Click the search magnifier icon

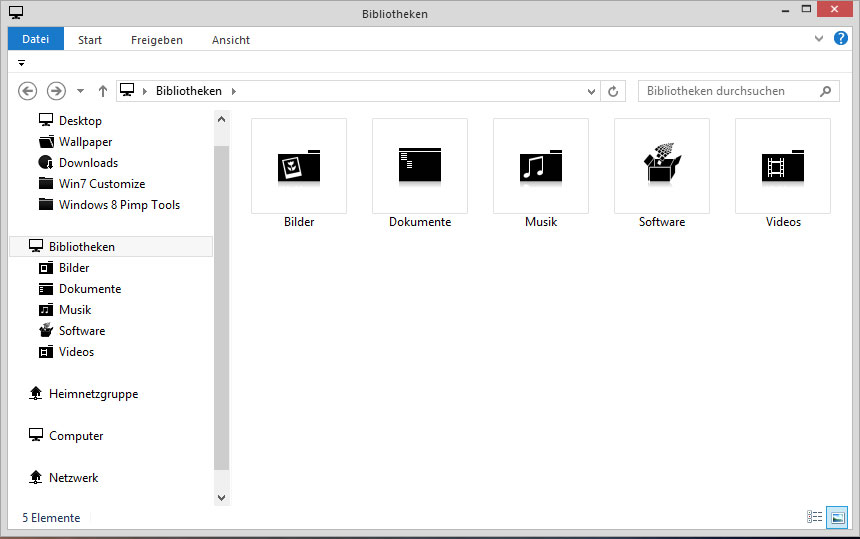pos(825,91)
